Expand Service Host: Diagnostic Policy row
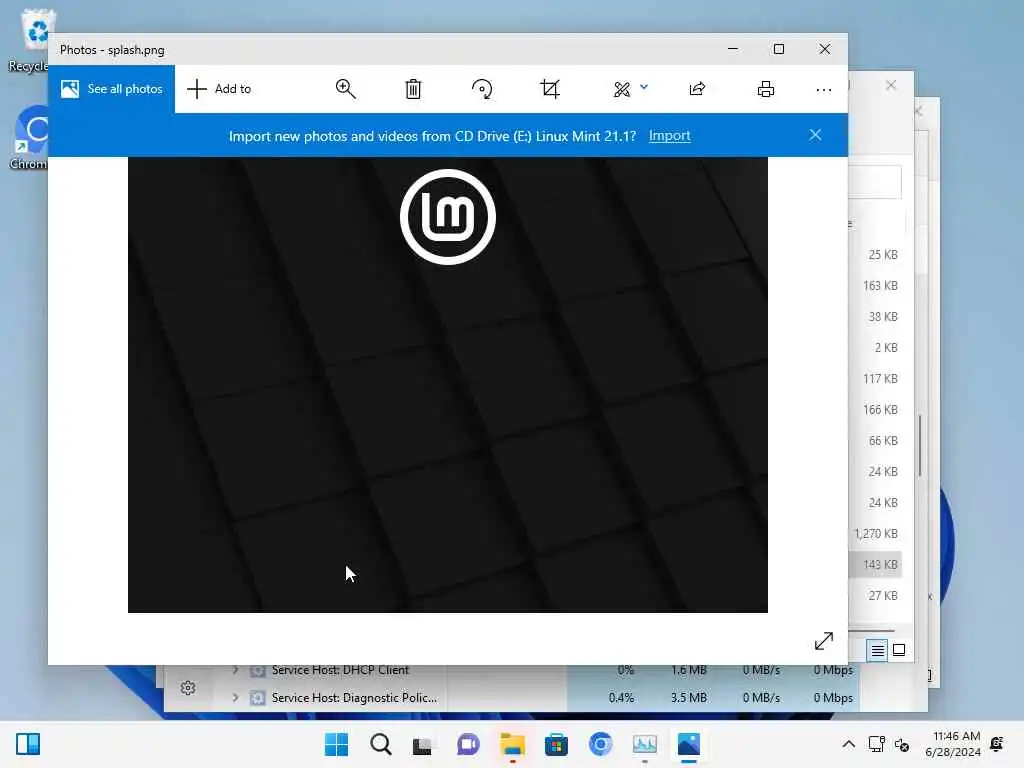The width and height of the screenshot is (1024, 768). (x=235, y=697)
